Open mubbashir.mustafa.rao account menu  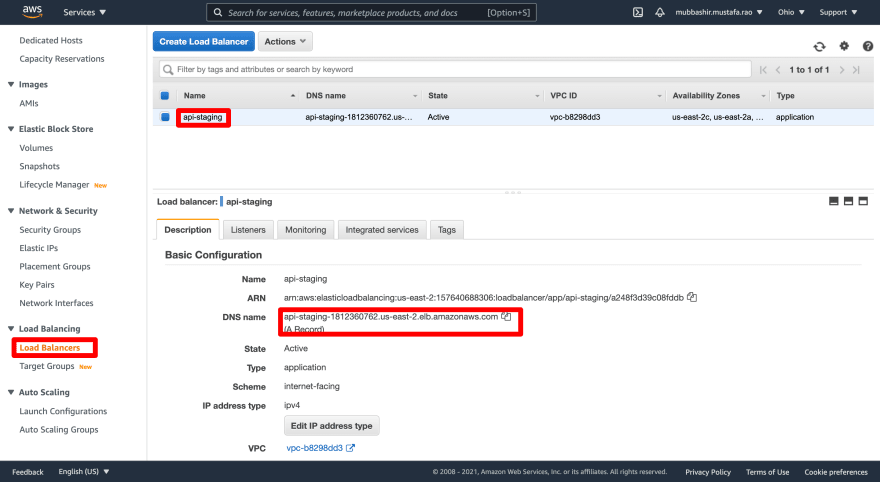click(718, 12)
